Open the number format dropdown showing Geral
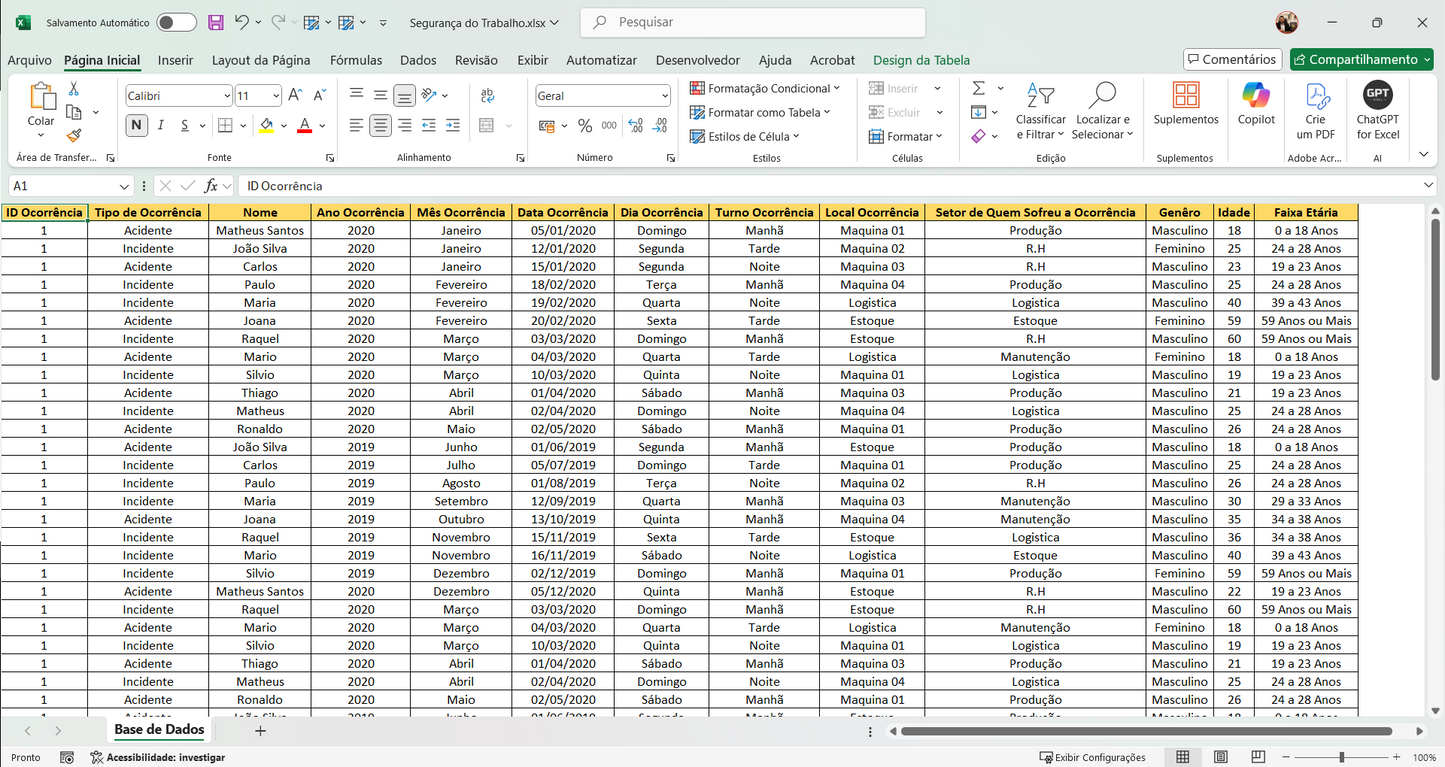 (598, 95)
